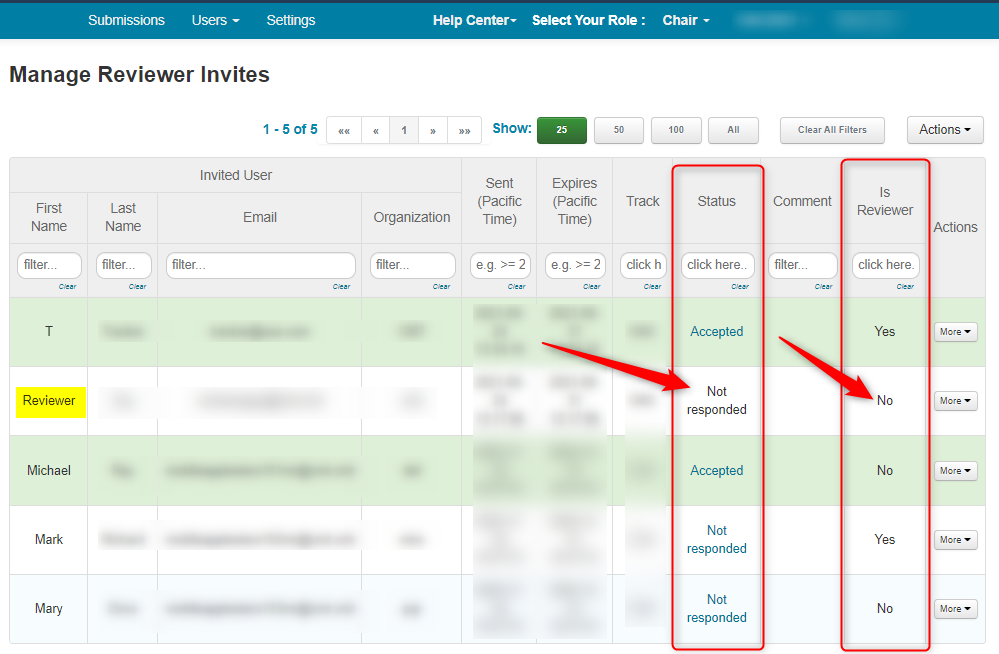999x654 pixels.
Task: Jump to first page of results
Action: tap(344, 130)
